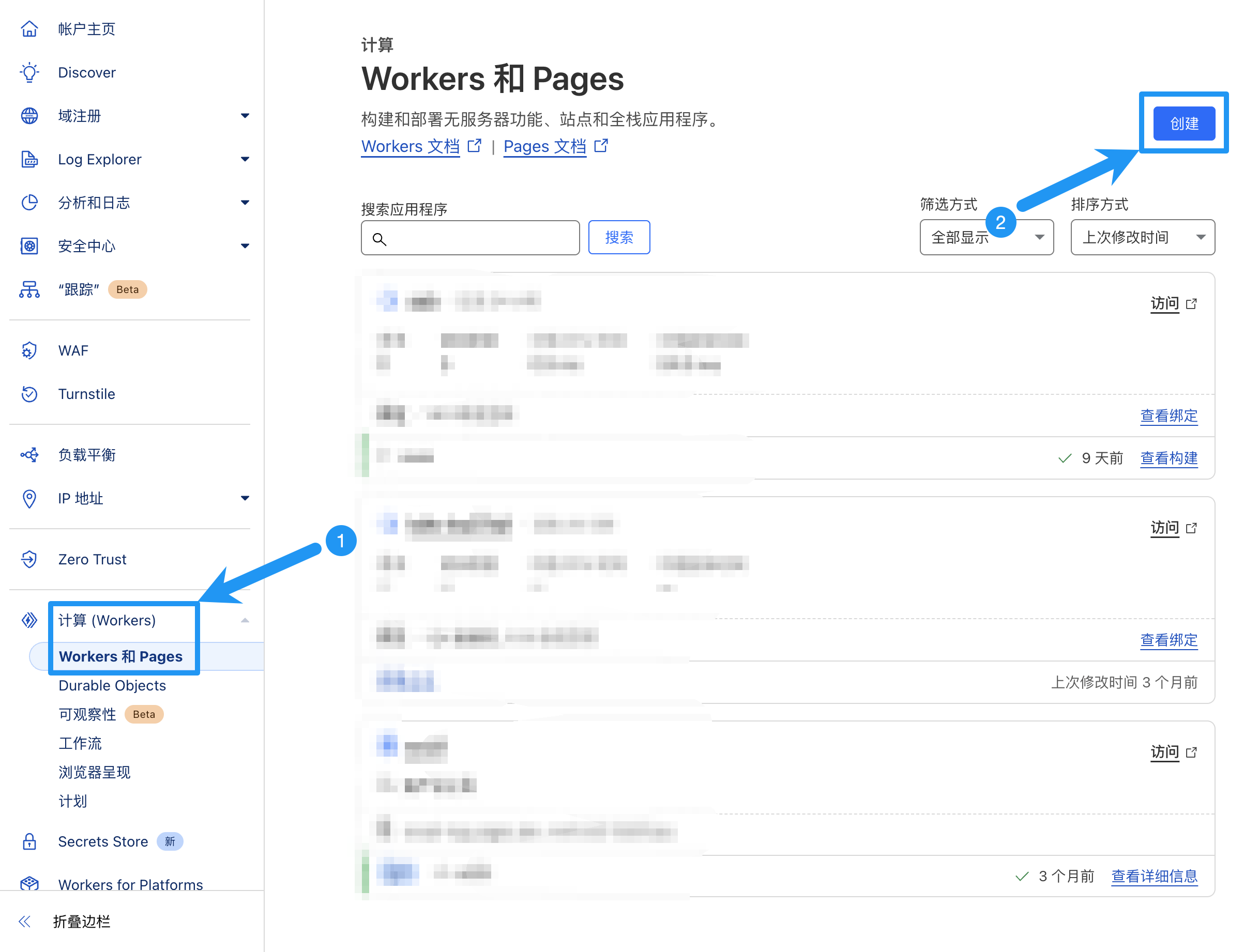Click 查看详细信息 next to 3 个月前
This screenshot has height=952, width=1244.
tap(1154, 876)
